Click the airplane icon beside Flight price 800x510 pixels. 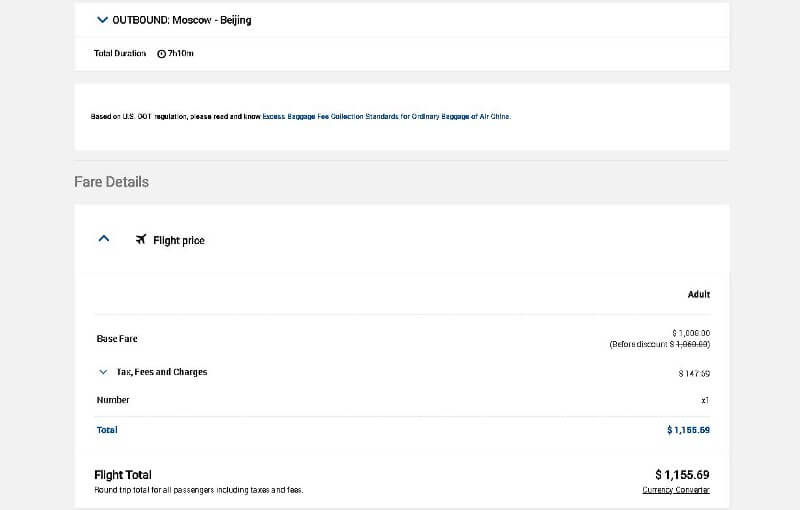[x=141, y=239]
